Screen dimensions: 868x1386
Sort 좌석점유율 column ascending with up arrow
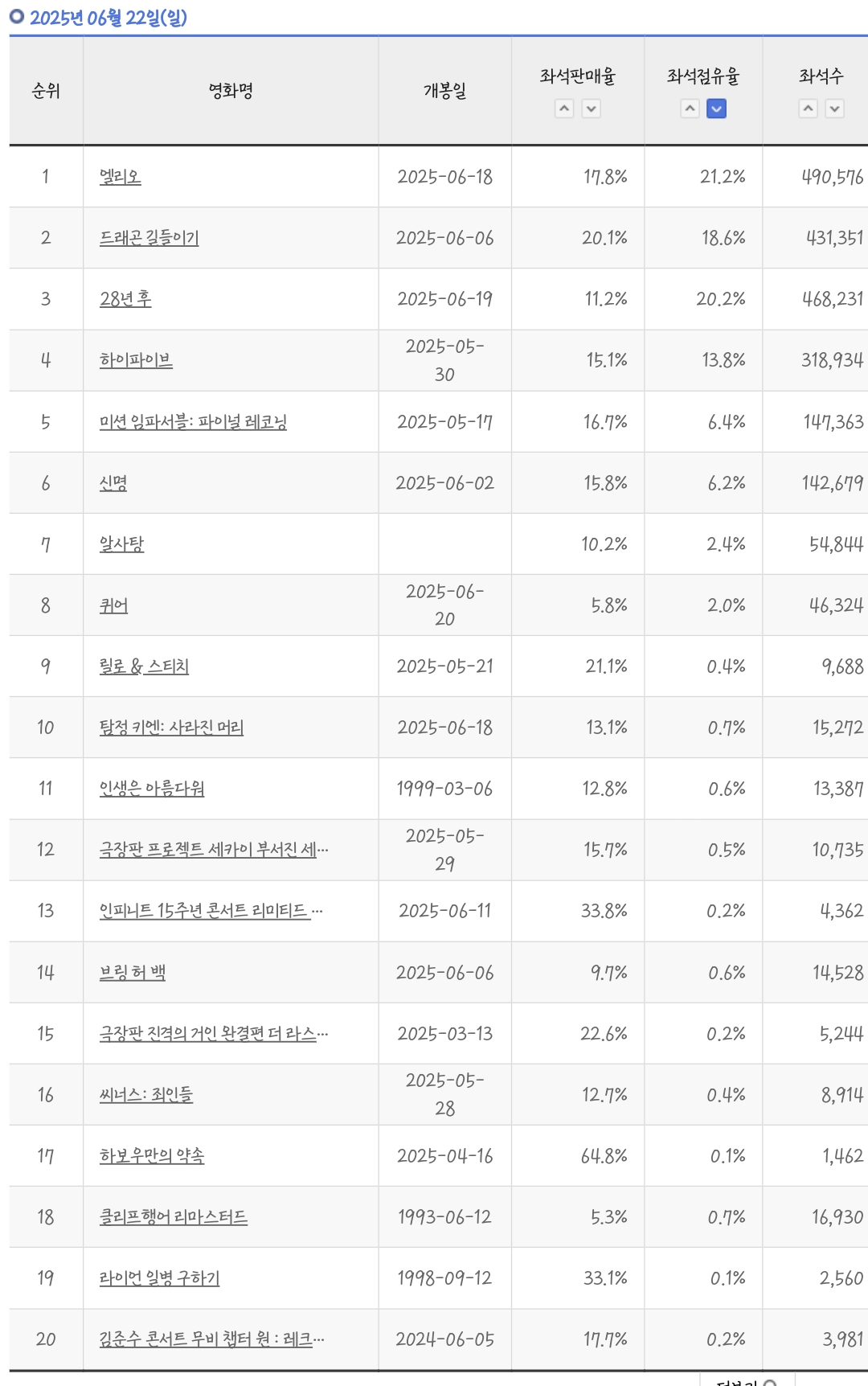tap(690, 109)
